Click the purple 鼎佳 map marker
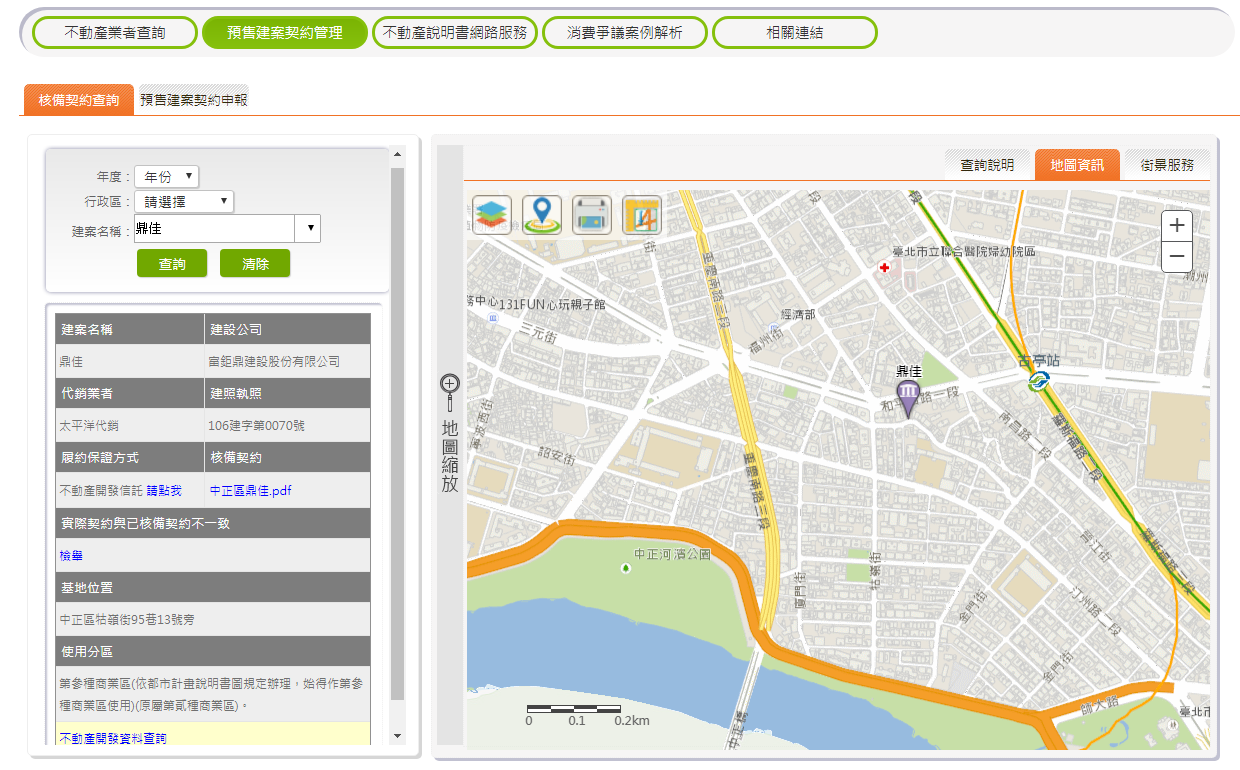This screenshot has height=770, width=1240. pyautogui.click(x=908, y=397)
